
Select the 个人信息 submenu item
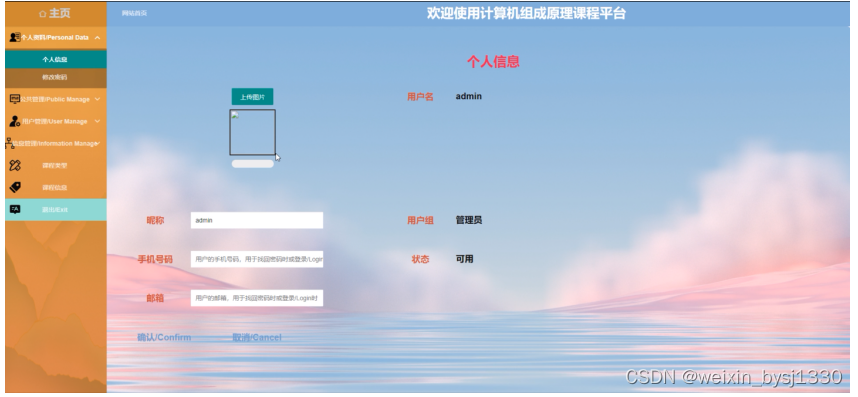(56, 59)
